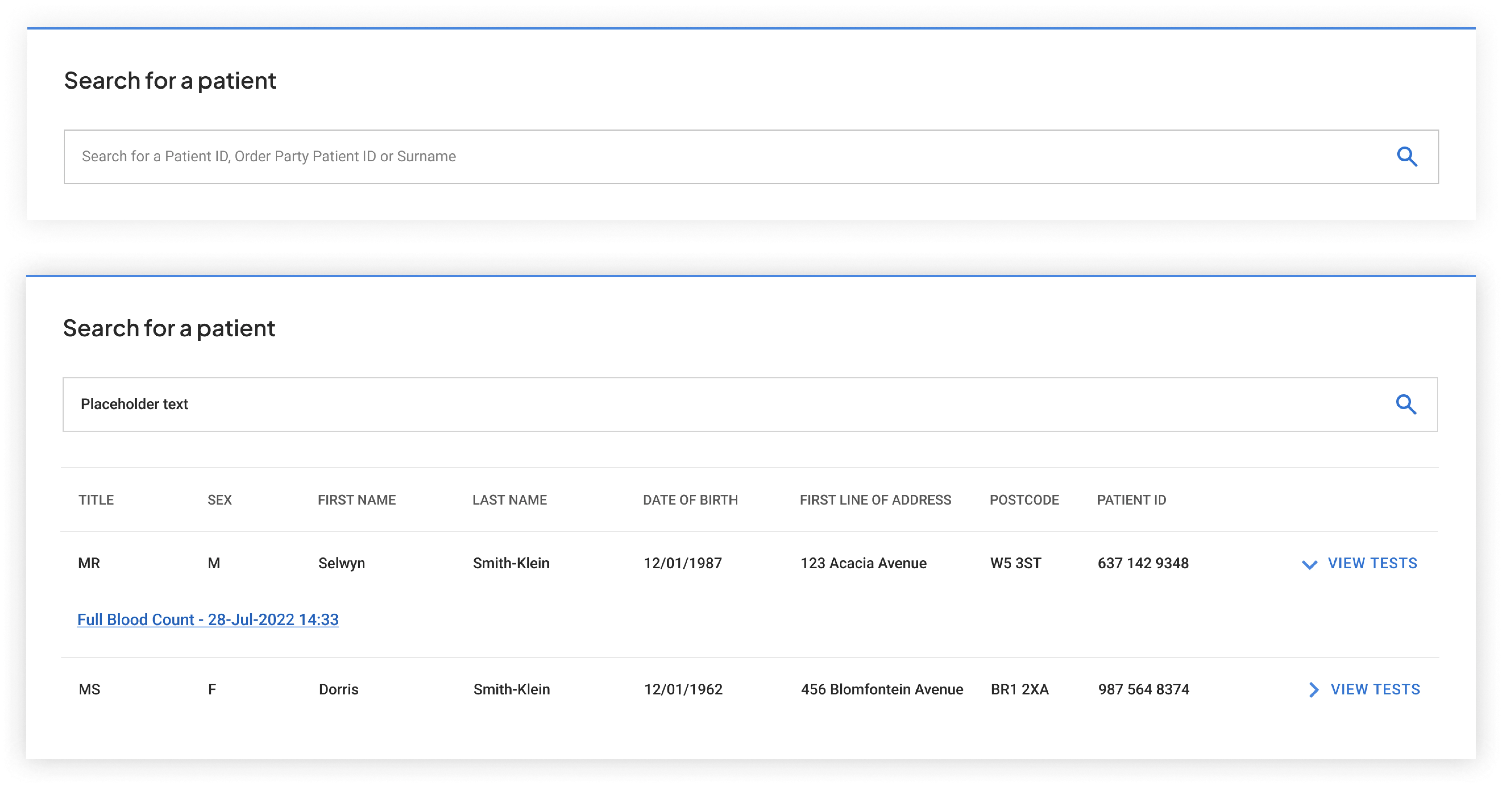Click patient ID '637 142 9348'

coord(1143,563)
